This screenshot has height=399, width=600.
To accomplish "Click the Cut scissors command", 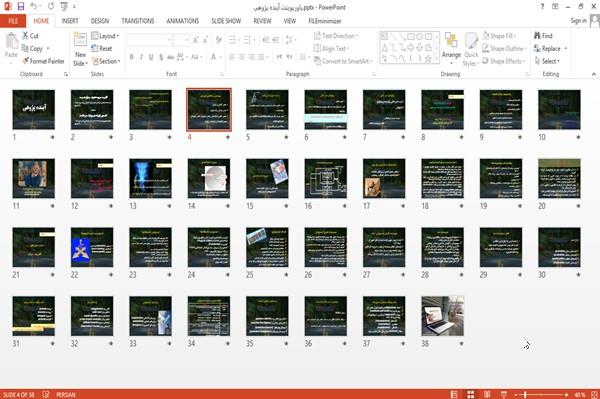I will click(x=31, y=36).
